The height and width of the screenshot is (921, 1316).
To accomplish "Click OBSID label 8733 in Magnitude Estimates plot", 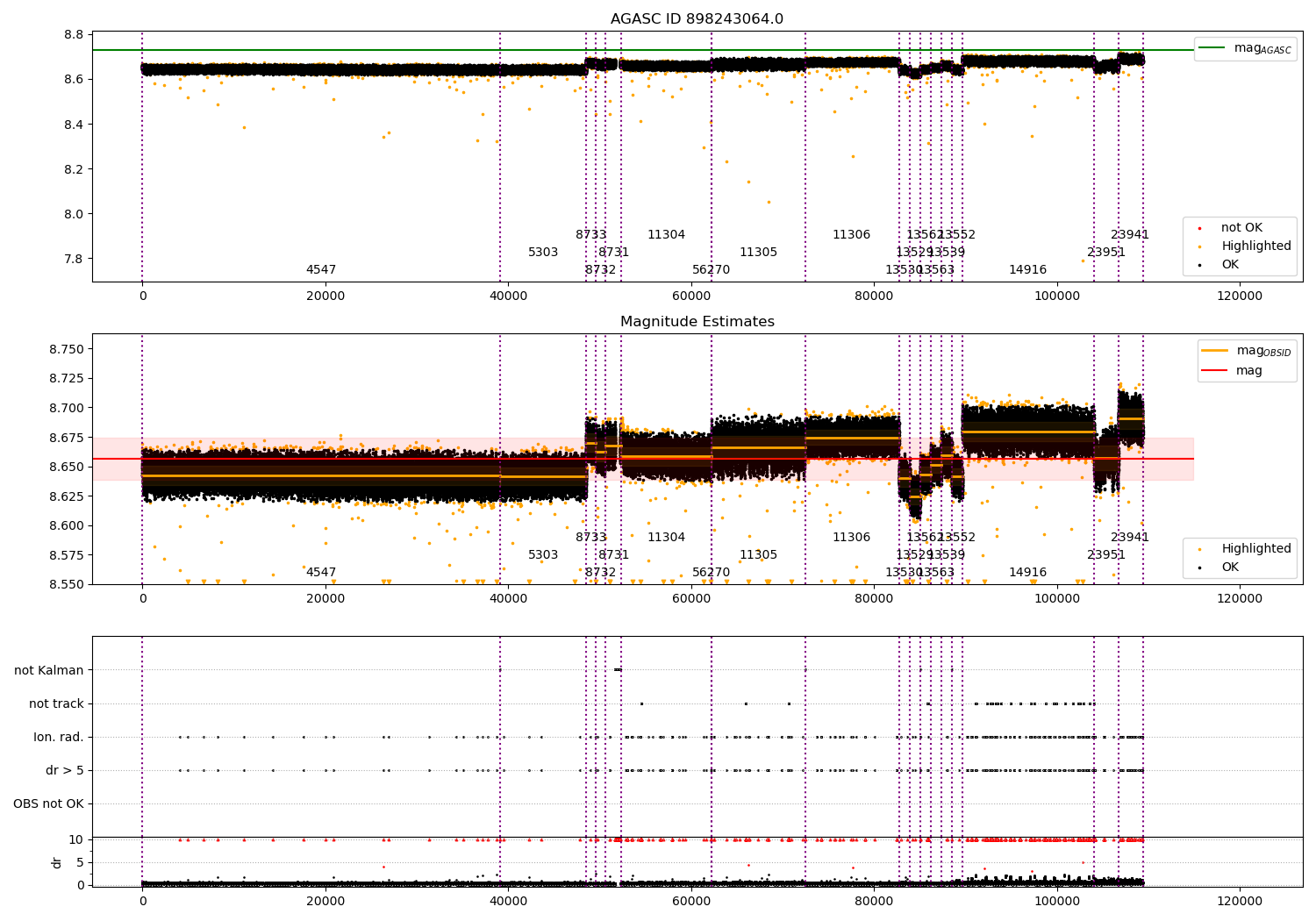I will 591,538.
